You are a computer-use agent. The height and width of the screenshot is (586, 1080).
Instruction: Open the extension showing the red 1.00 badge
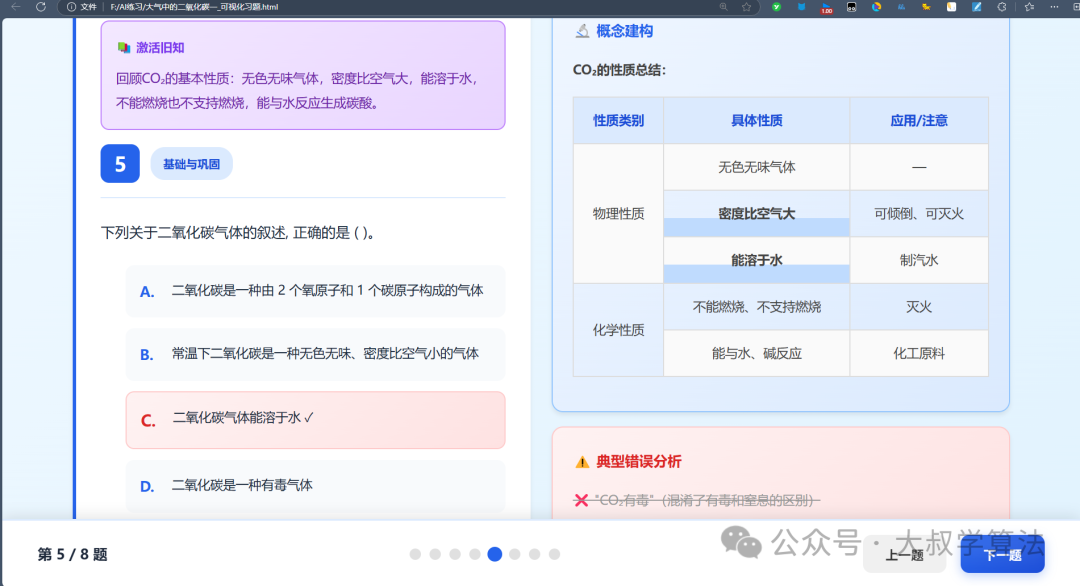pyautogui.click(x=826, y=7)
